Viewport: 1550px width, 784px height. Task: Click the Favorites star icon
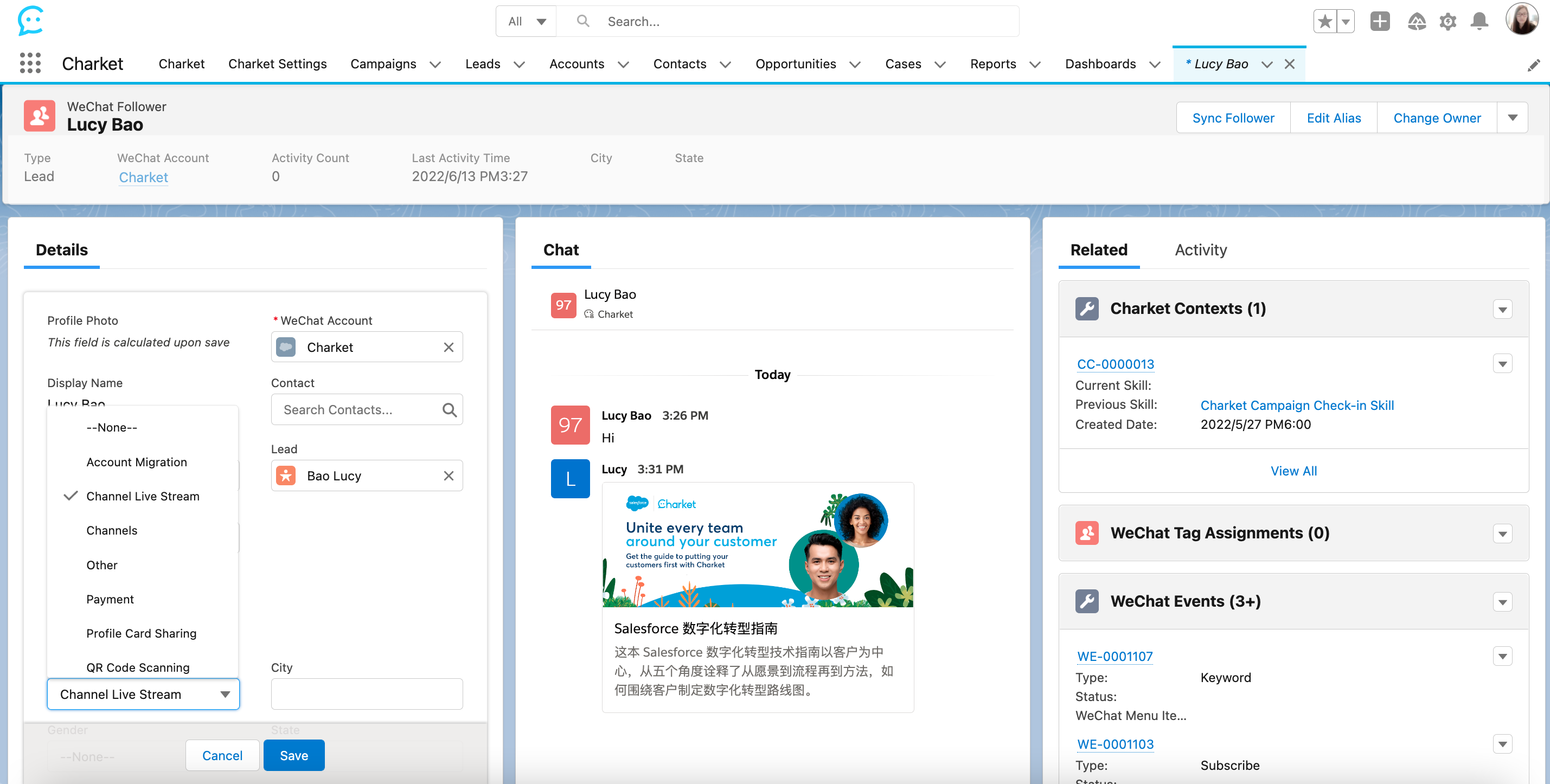1324,22
